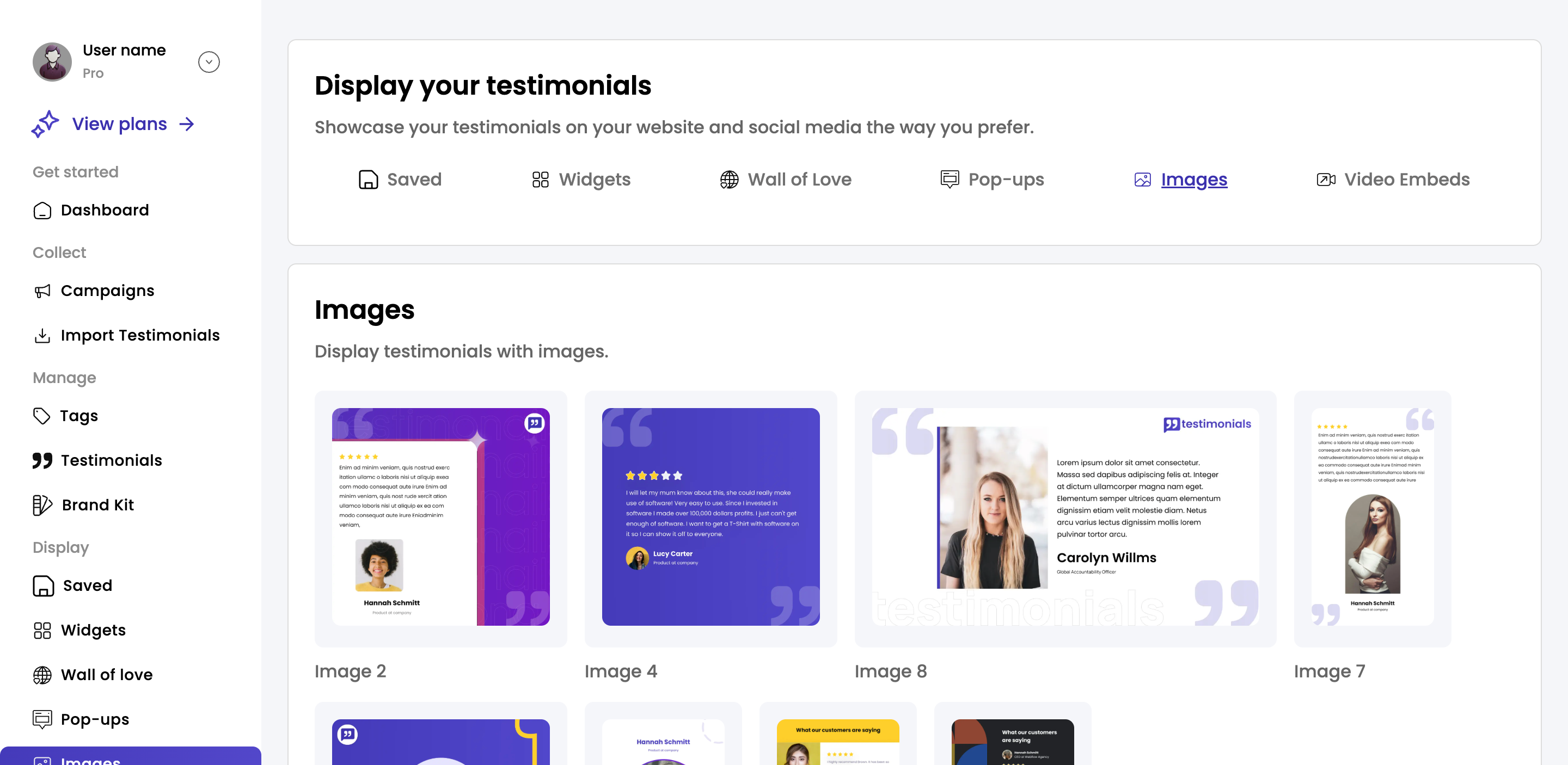The image size is (1568, 765).
Task: Open Pop-ups from the sidebar
Action: pyautogui.click(x=94, y=719)
